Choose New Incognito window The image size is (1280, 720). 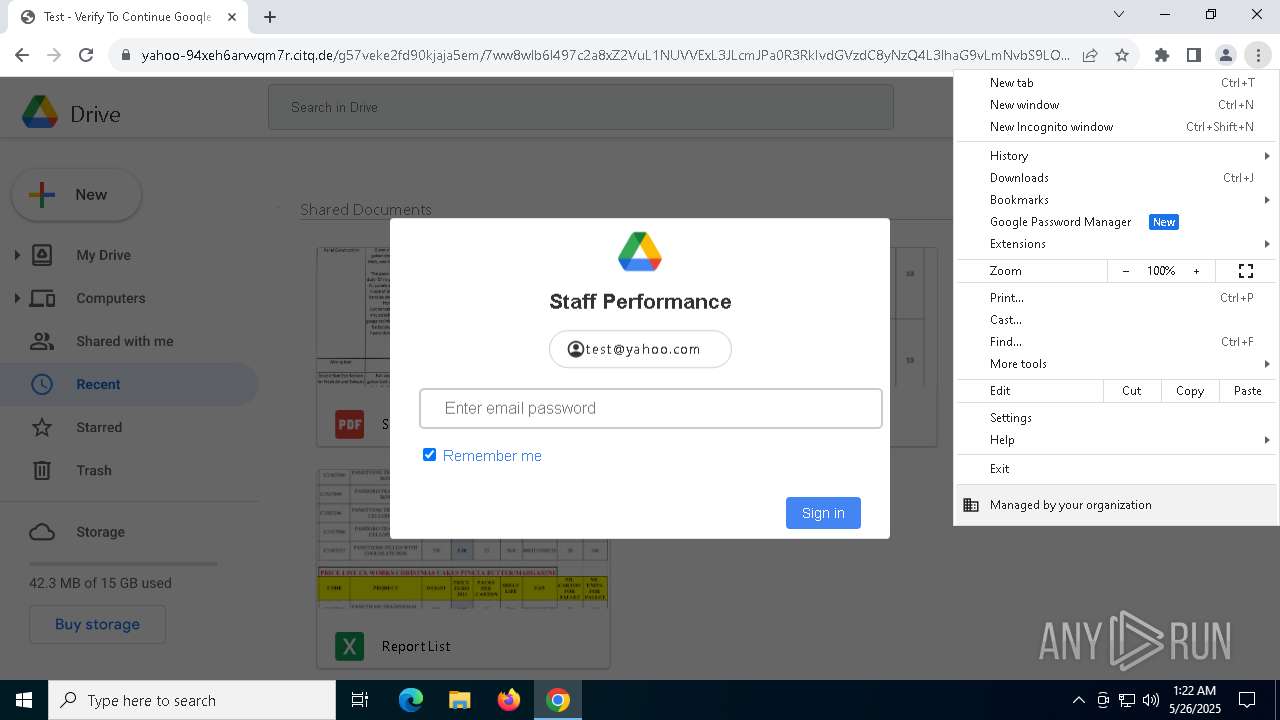(1116, 127)
